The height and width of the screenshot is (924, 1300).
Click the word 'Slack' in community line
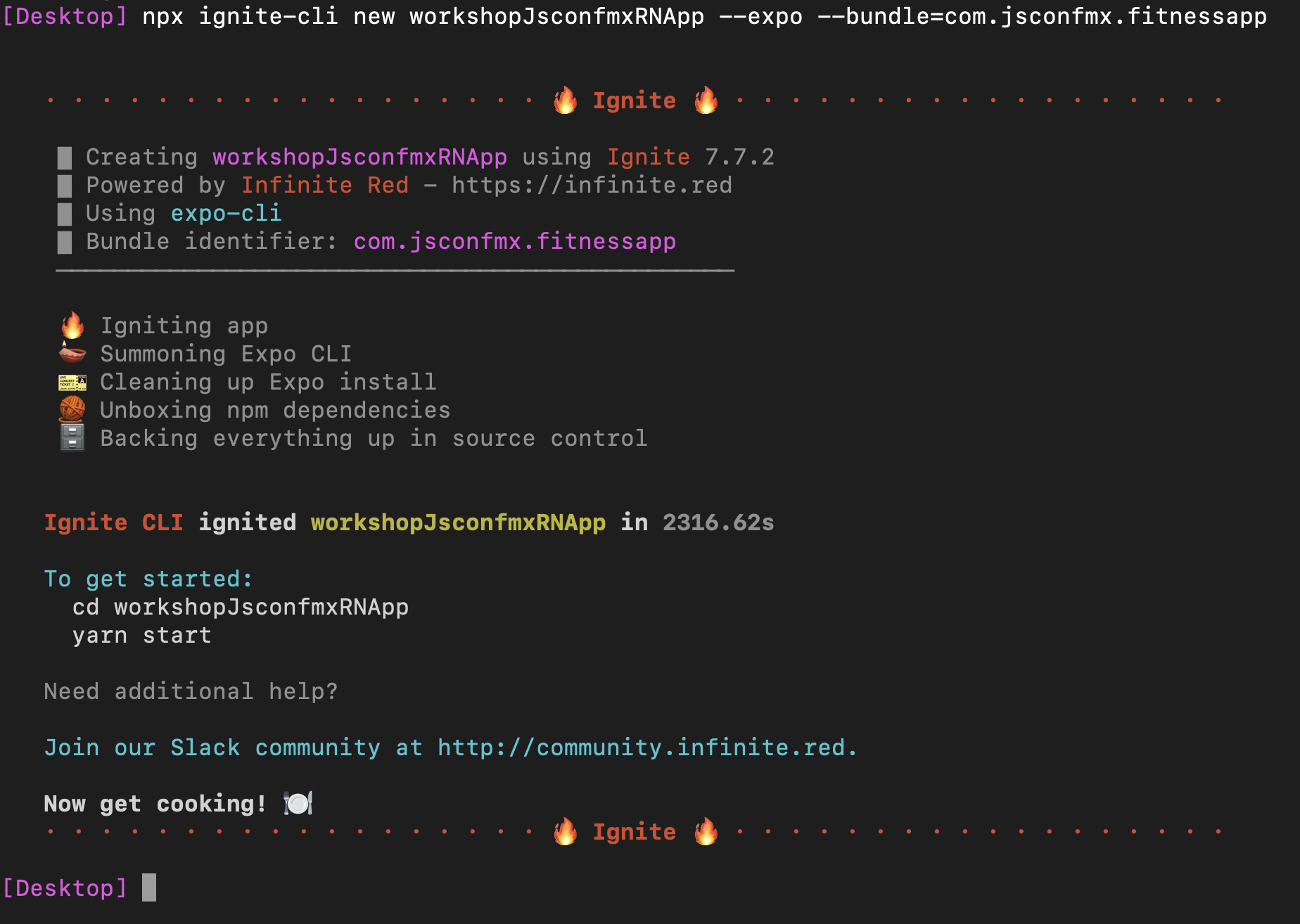click(205, 747)
